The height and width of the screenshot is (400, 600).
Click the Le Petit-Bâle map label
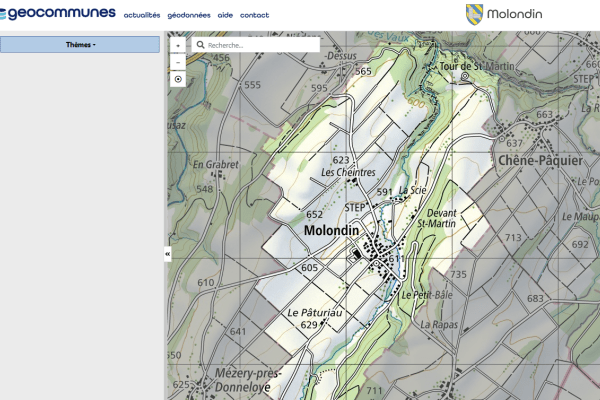[x=427, y=295]
